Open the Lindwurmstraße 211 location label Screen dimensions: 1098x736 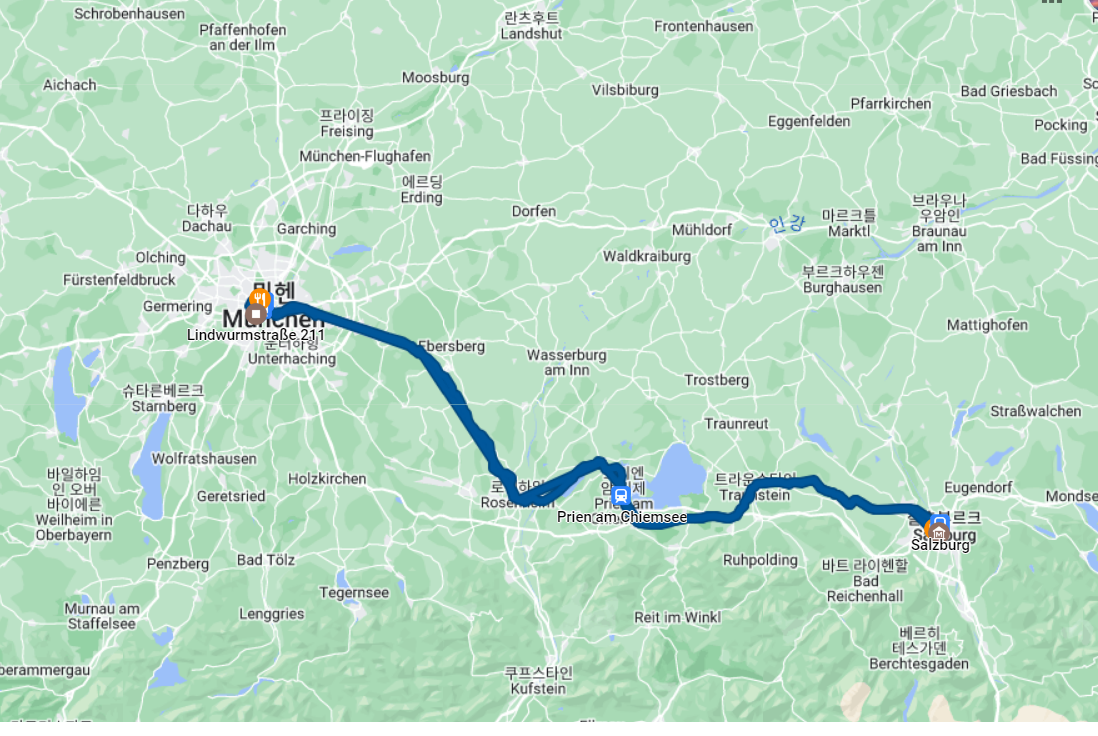click(256, 335)
